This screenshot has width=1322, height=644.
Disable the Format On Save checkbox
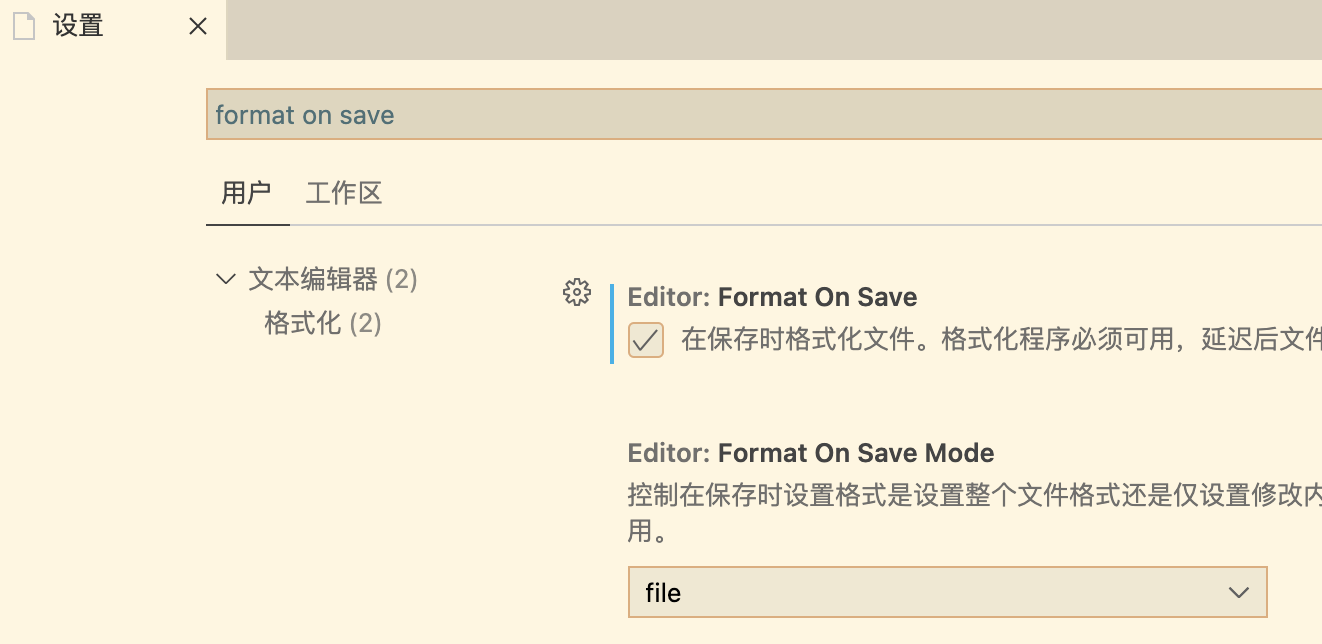pos(645,340)
